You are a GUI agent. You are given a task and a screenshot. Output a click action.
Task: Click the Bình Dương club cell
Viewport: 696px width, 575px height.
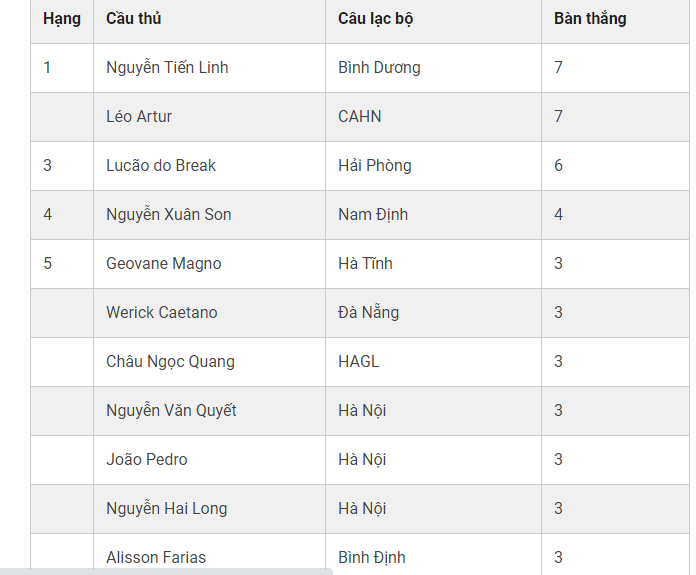379,68
